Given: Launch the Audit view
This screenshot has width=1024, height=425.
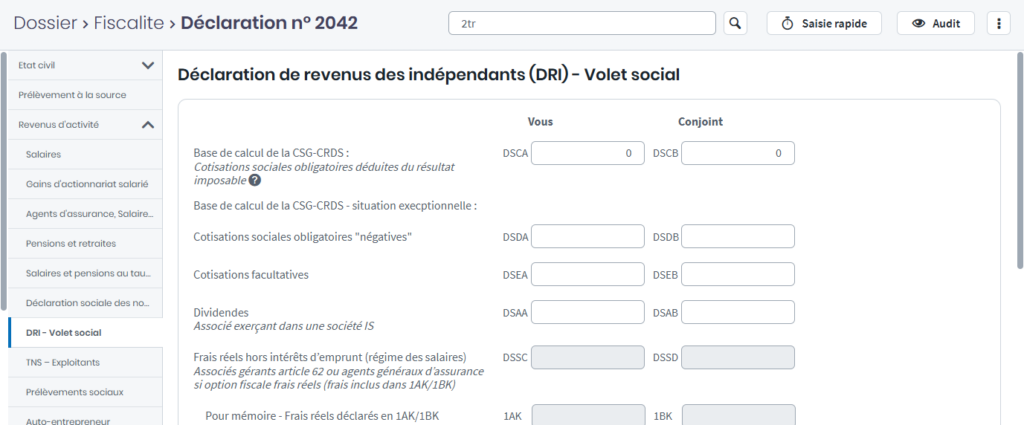Looking at the screenshot, I should pos(936,23).
